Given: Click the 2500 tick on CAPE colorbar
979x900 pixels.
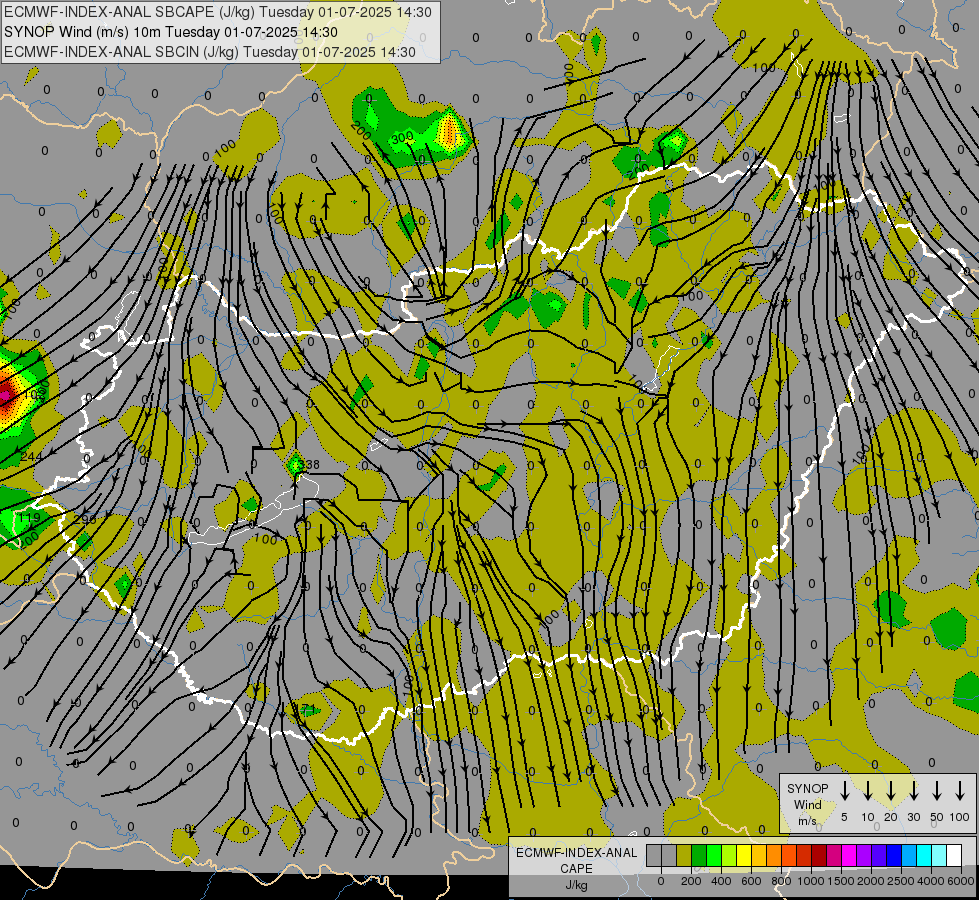Looking at the screenshot, I should click(901, 881).
